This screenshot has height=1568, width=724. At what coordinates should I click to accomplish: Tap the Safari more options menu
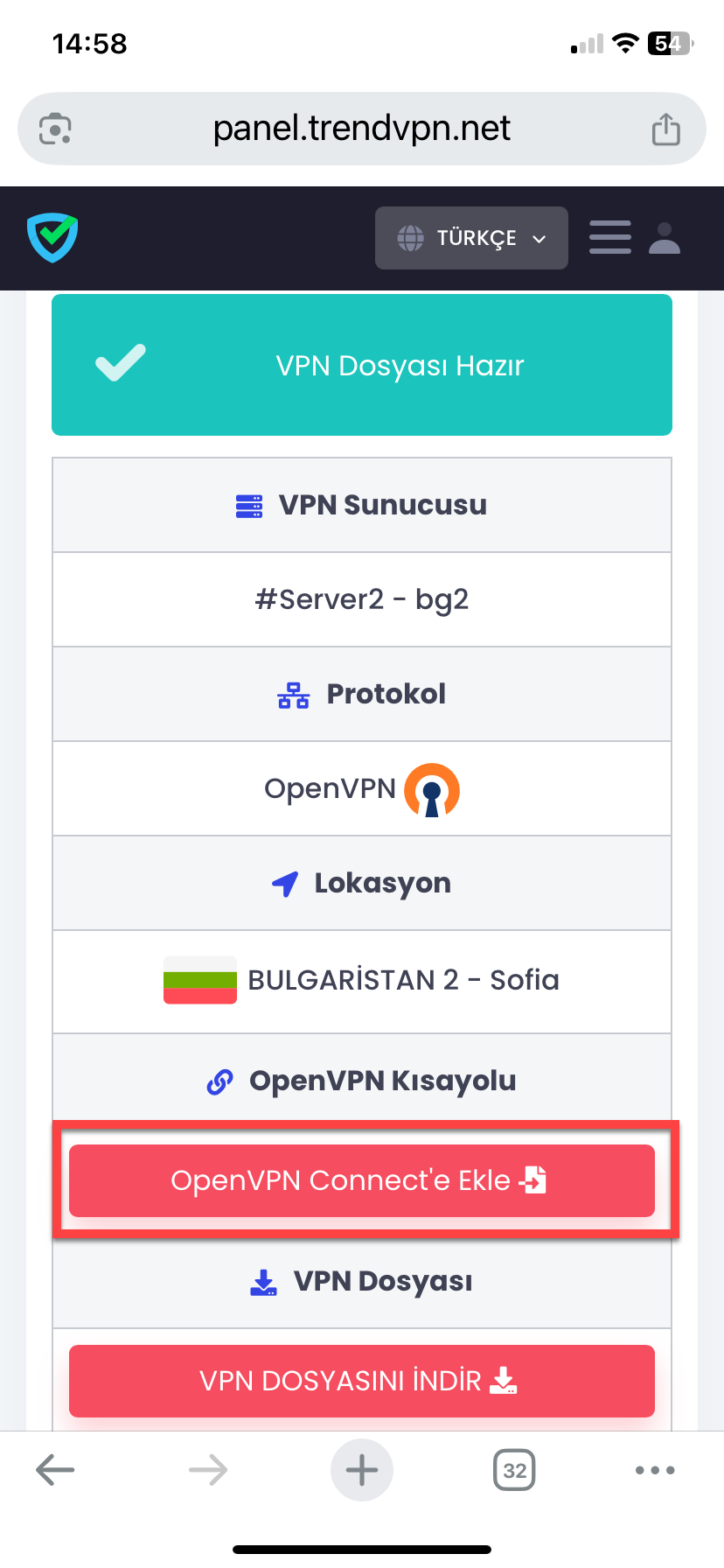click(655, 1469)
